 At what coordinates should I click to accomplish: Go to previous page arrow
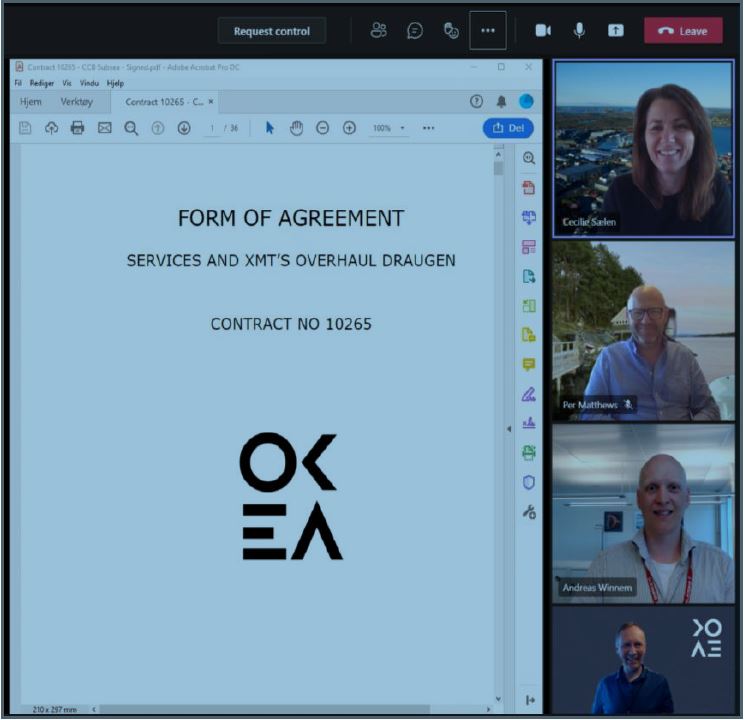tap(158, 128)
